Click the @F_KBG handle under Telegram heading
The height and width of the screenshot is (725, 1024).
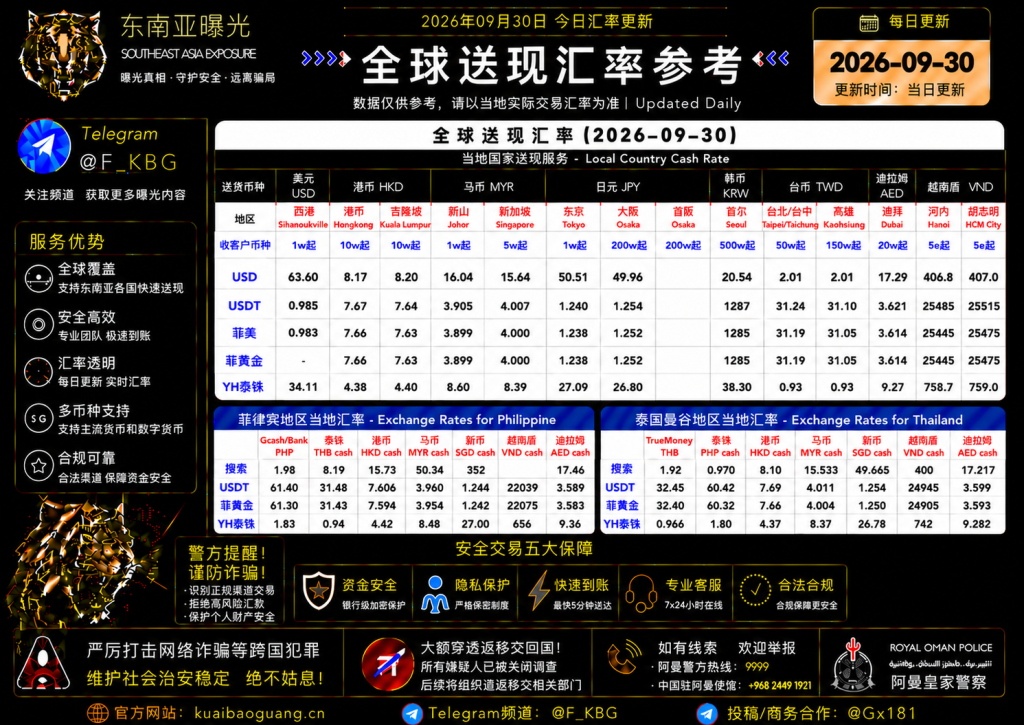point(129,162)
